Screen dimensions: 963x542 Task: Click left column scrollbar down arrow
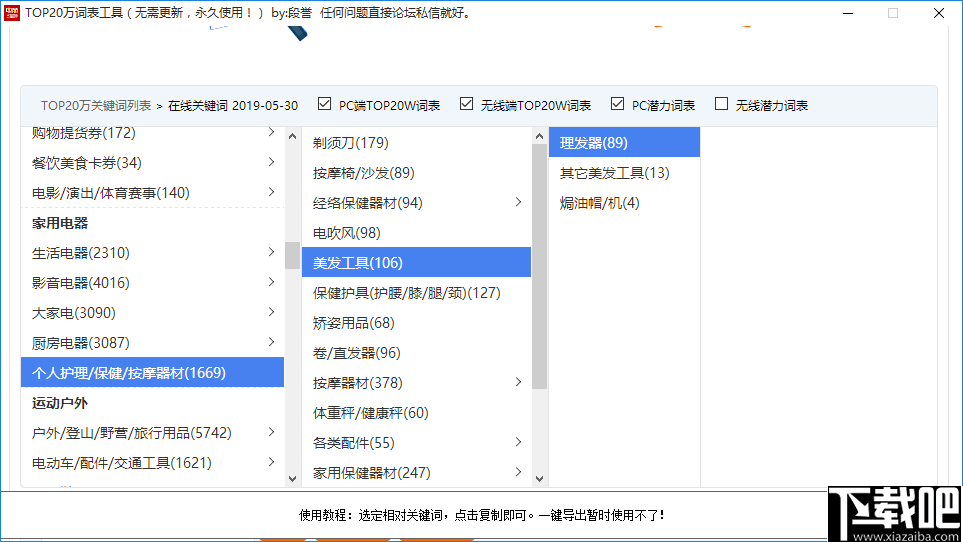292,479
